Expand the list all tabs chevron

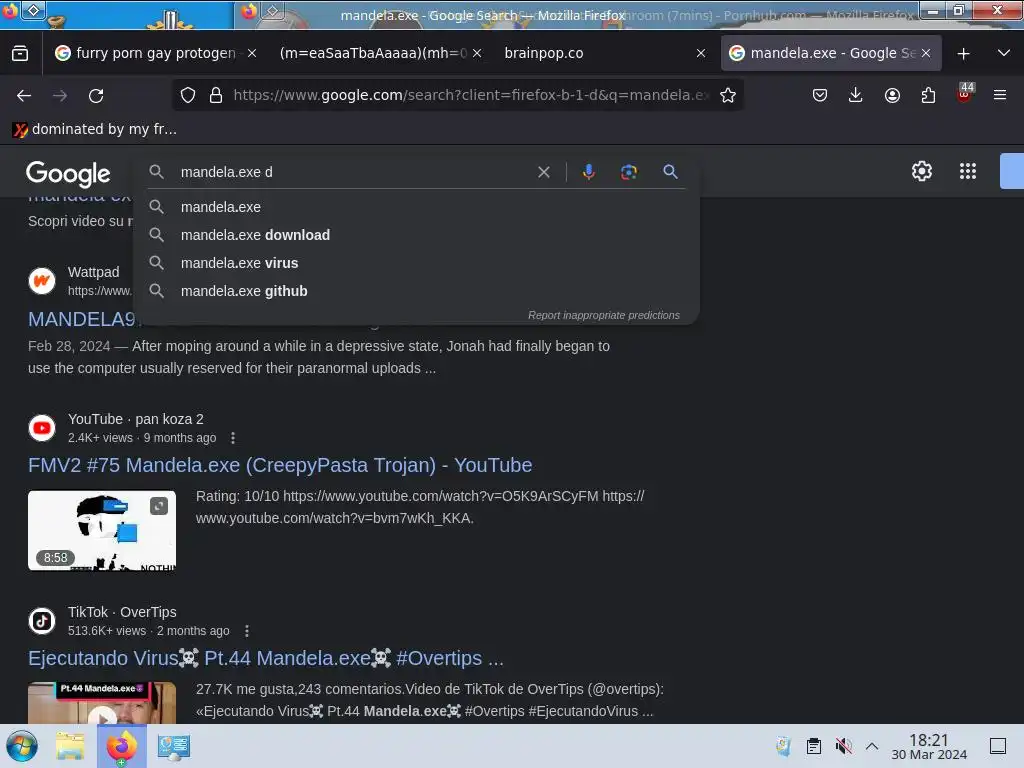point(1004,53)
